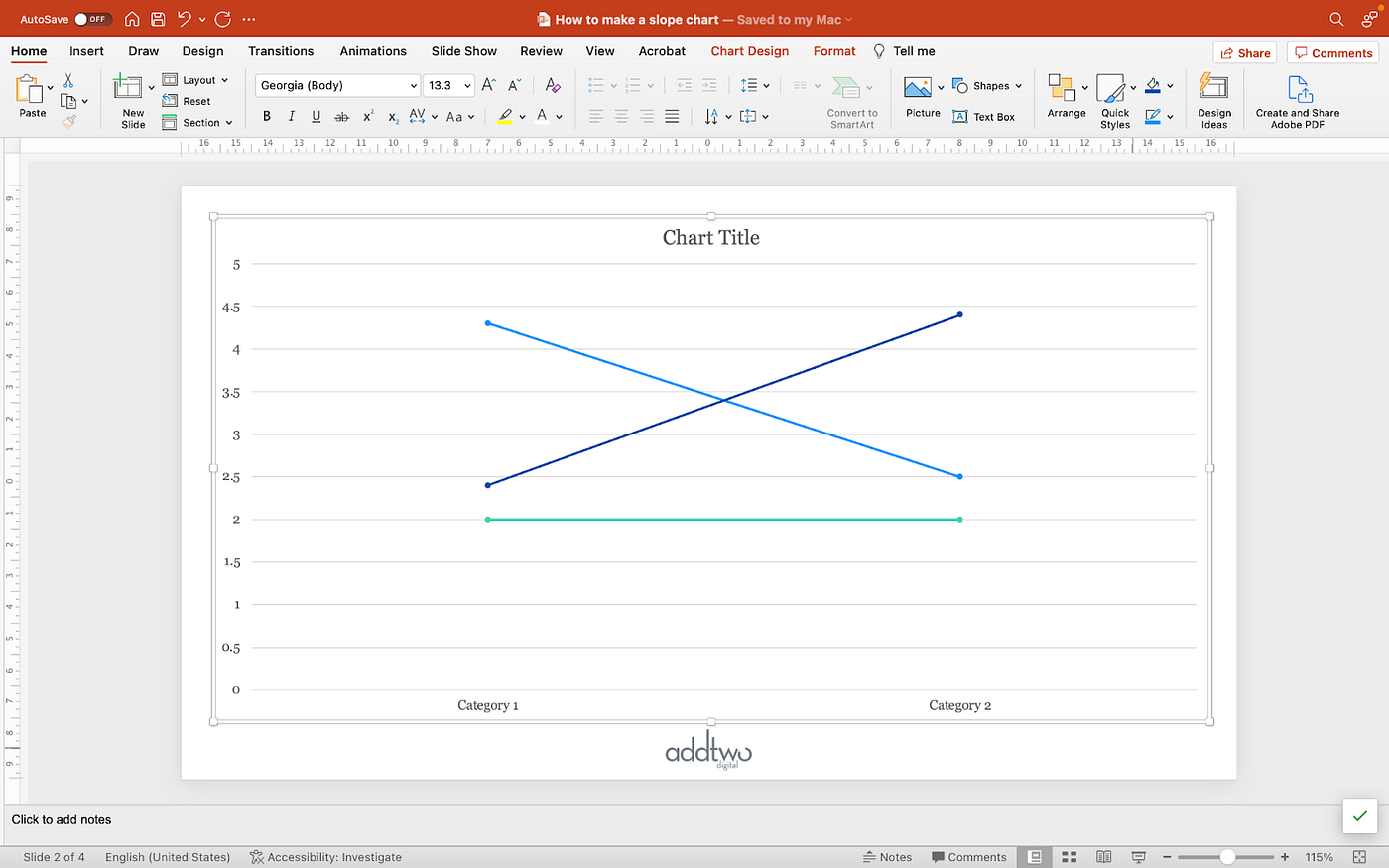Switch to the Chart Design tab
Screen dimensions: 1389x868
tap(749, 51)
